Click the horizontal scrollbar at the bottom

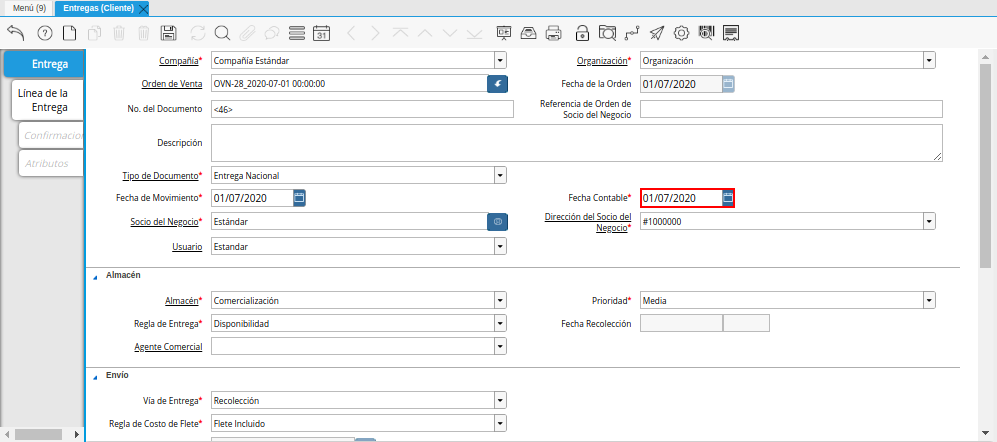[x=45, y=433]
